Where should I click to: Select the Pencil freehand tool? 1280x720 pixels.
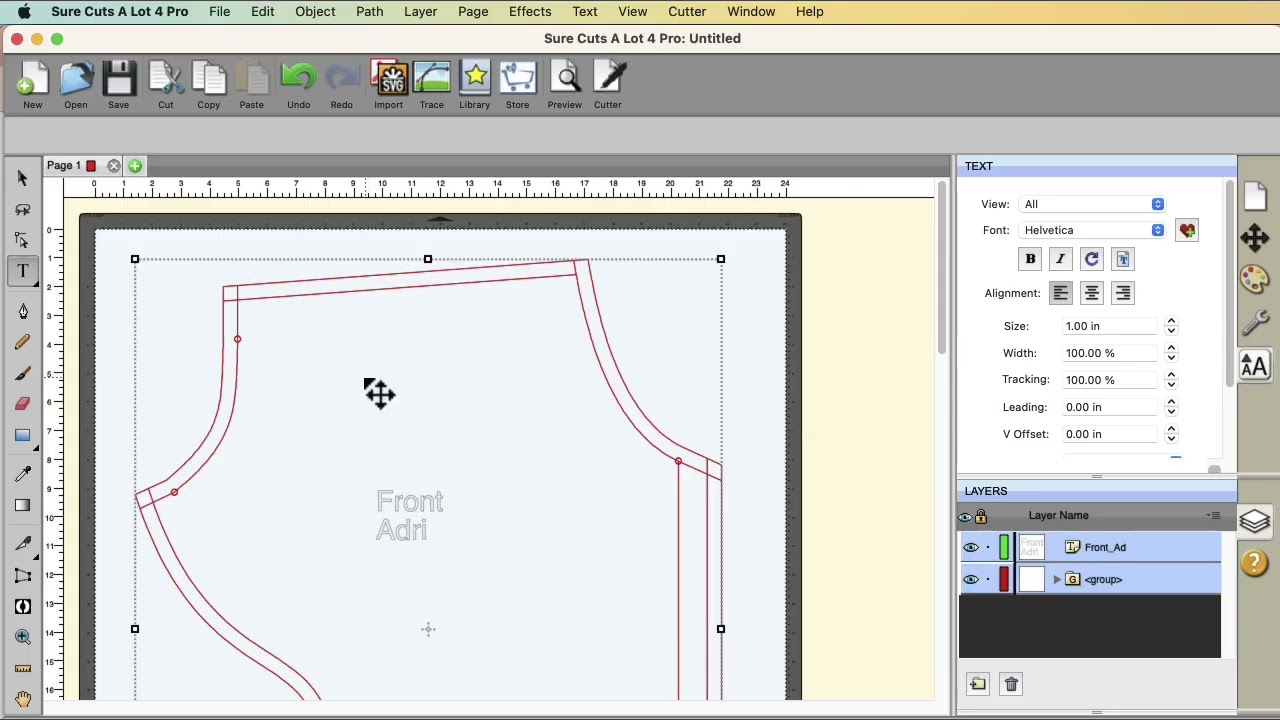pos(22,343)
